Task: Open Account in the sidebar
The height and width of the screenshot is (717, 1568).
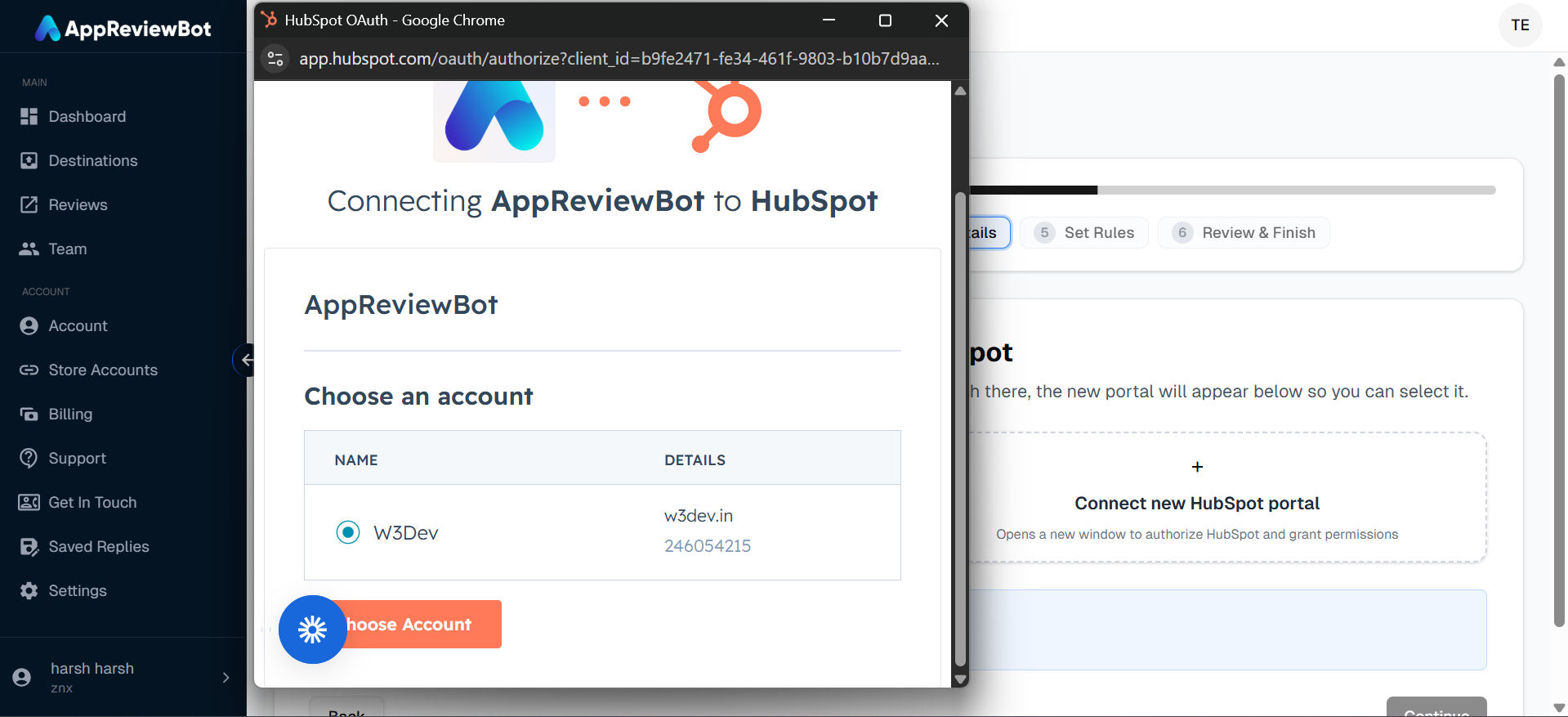Action: (x=78, y=326)
